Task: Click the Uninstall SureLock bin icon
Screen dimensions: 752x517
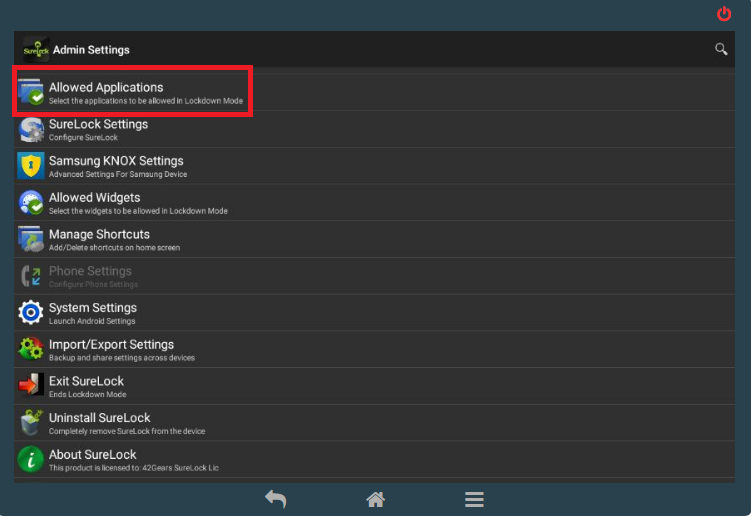Action: tap(31, 423)
